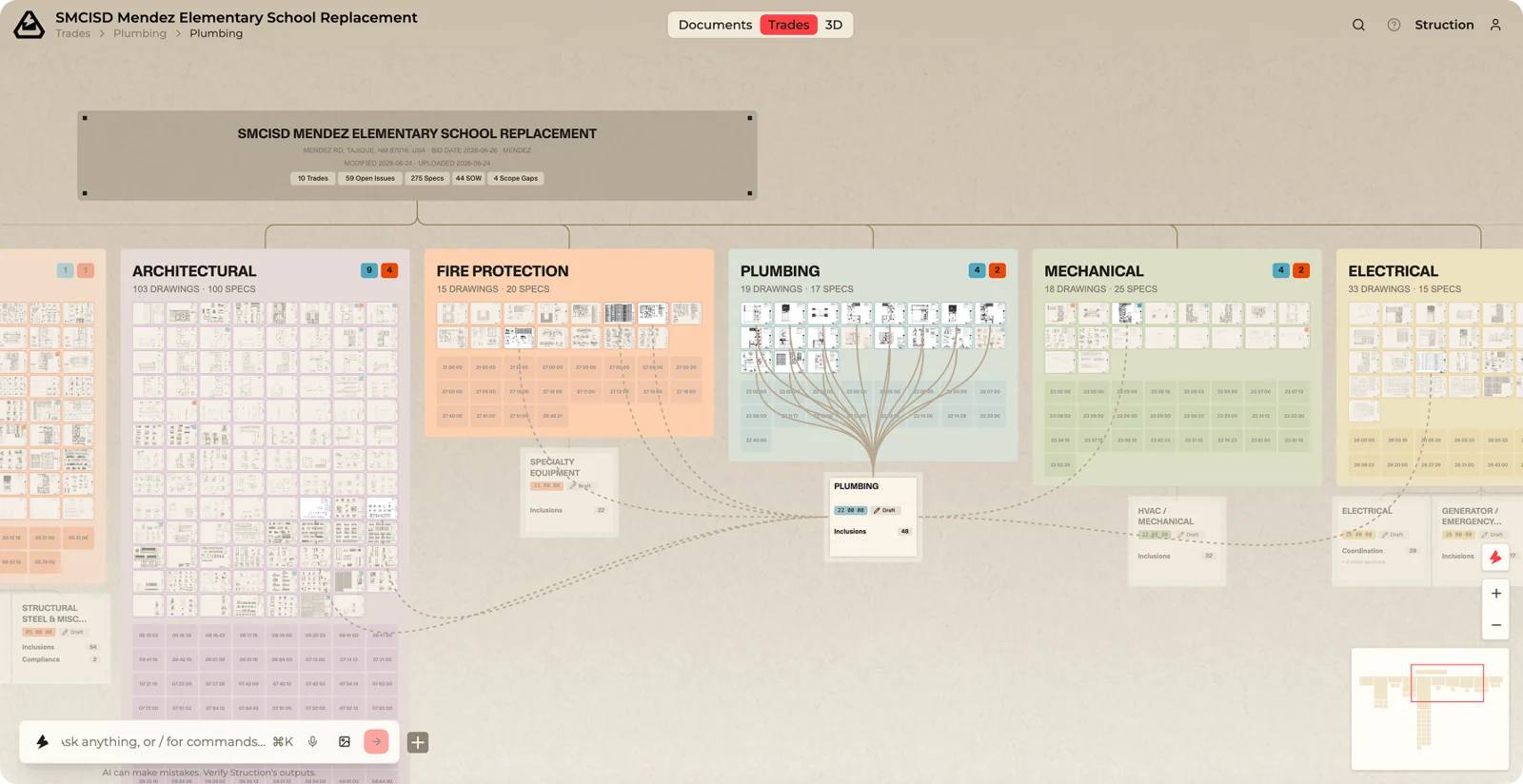Click the Electrical trade heading

[1393, 271]
